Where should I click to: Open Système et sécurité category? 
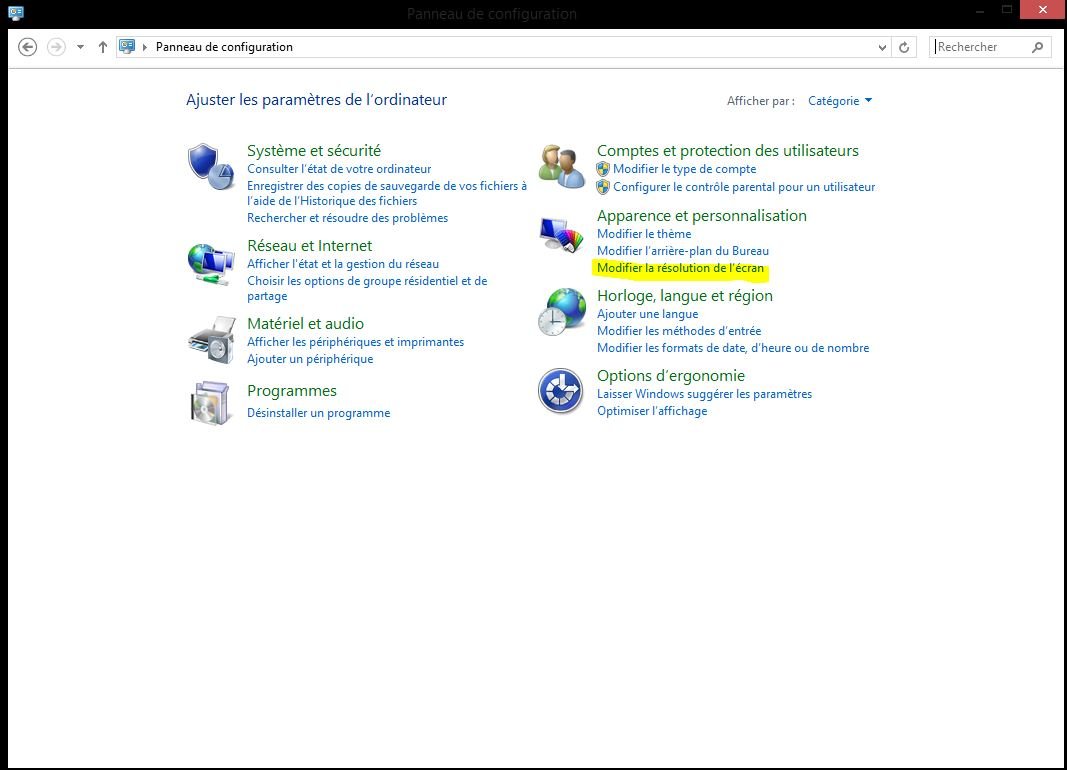(314, 150)
